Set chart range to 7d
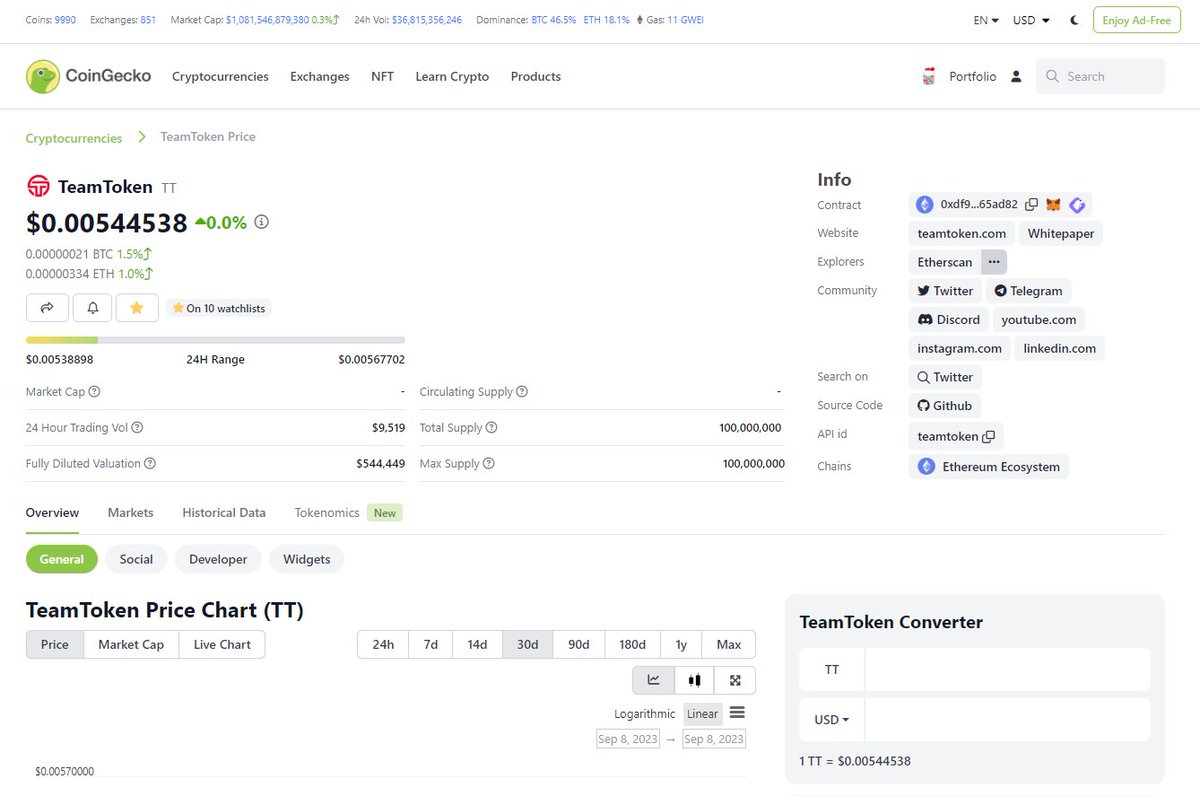Viewport: 1200px width, 796px height. (431, 645)
